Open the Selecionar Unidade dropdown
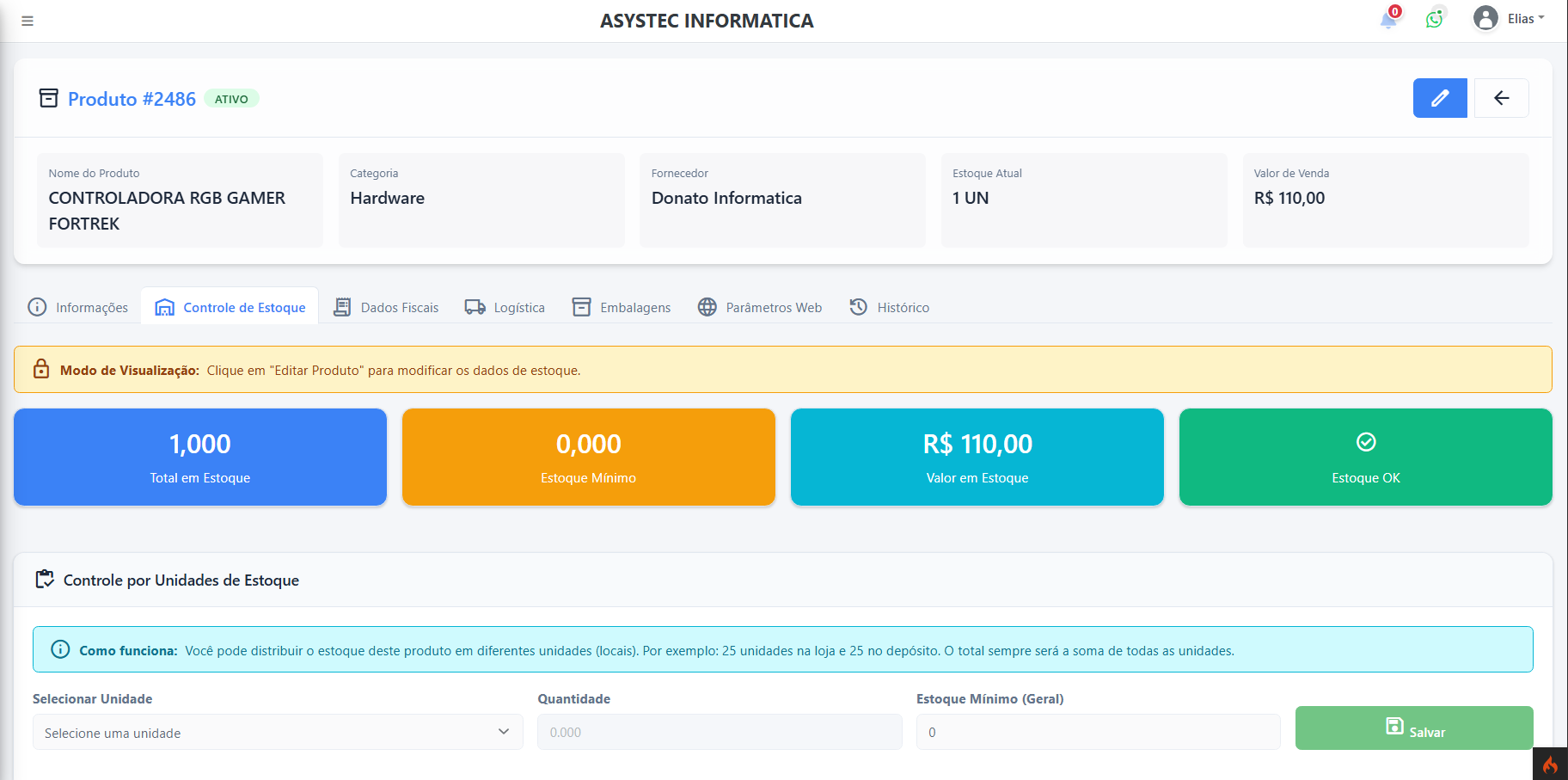 pyautogui.click(x=277, y=732)
